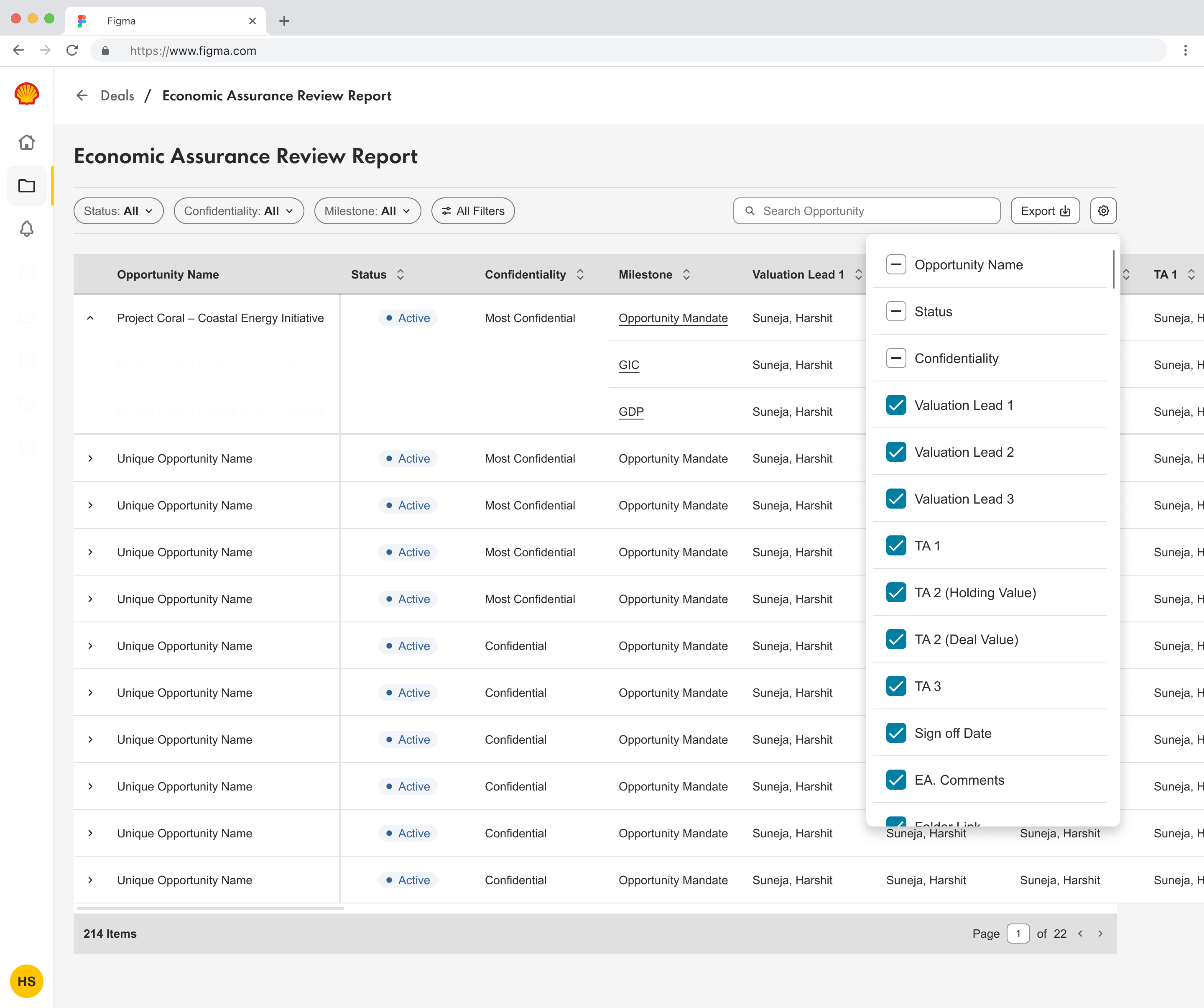The height and width of the screenshot is (1008, 1204).
Task: Click the Search Opportunity field
Action: 867,211
